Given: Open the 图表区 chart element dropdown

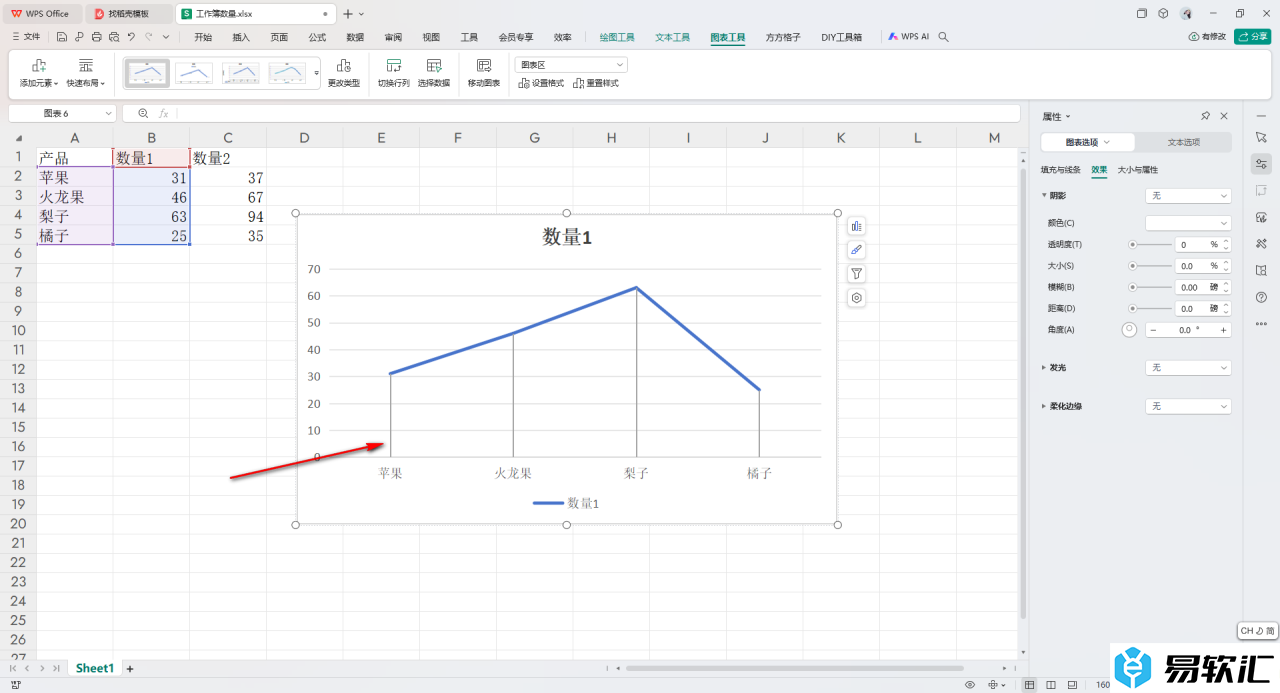Looking at the screenshot, I should (571, 64).
